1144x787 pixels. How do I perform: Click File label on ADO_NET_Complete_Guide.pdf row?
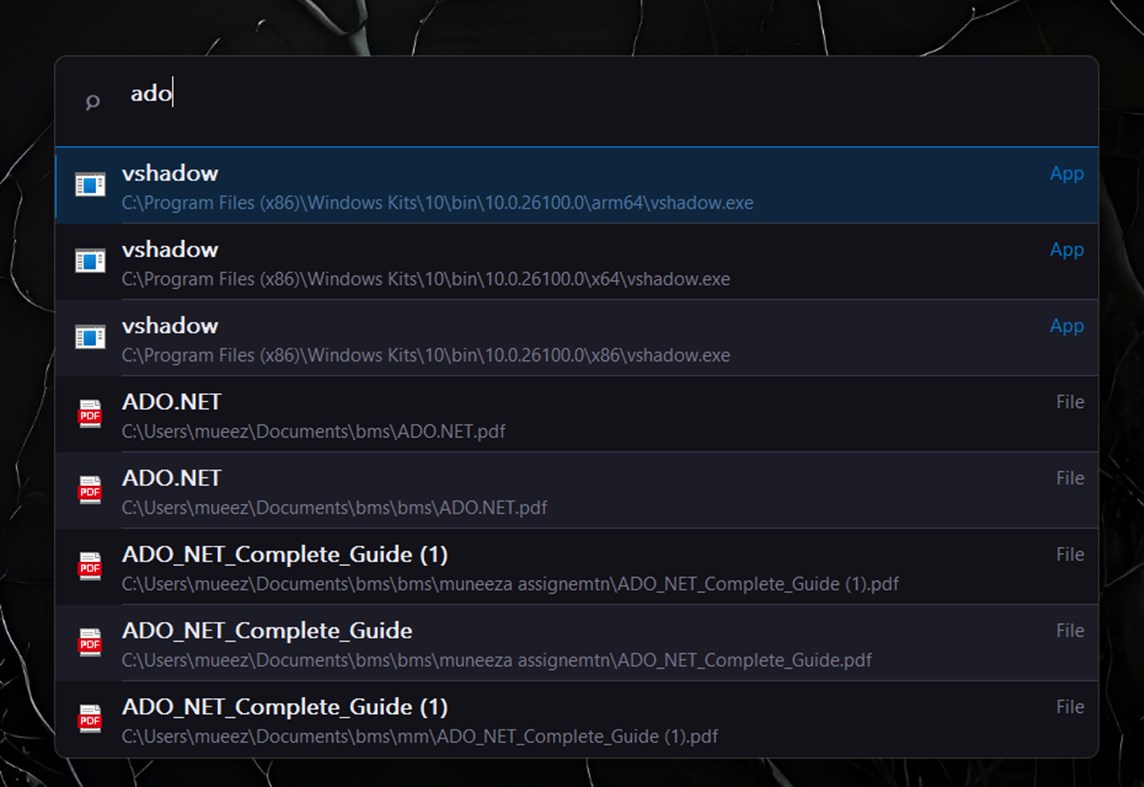[1070, 630]
